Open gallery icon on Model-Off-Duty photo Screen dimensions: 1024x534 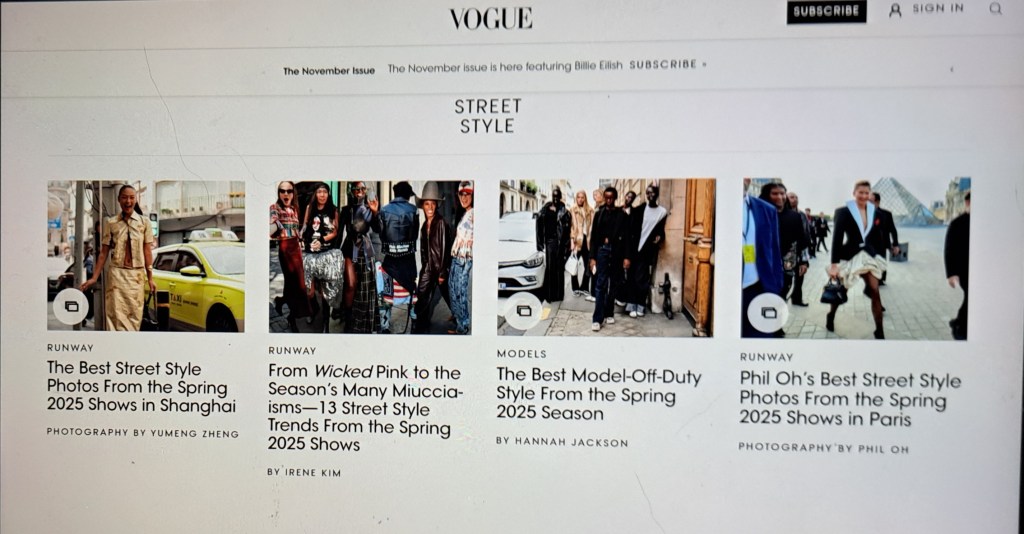(x=524, y=311)
